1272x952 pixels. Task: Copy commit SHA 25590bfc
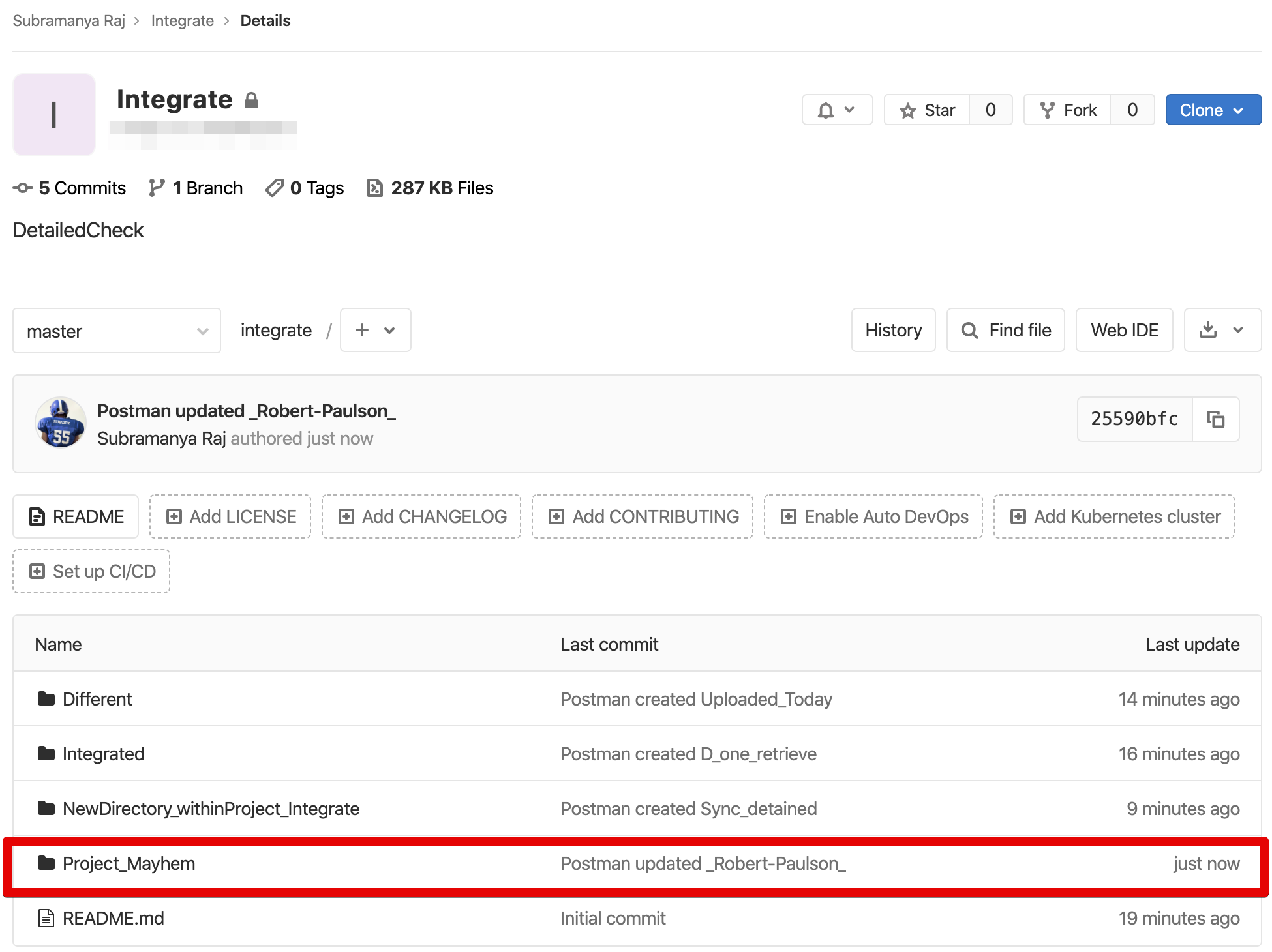point(1216,419)
